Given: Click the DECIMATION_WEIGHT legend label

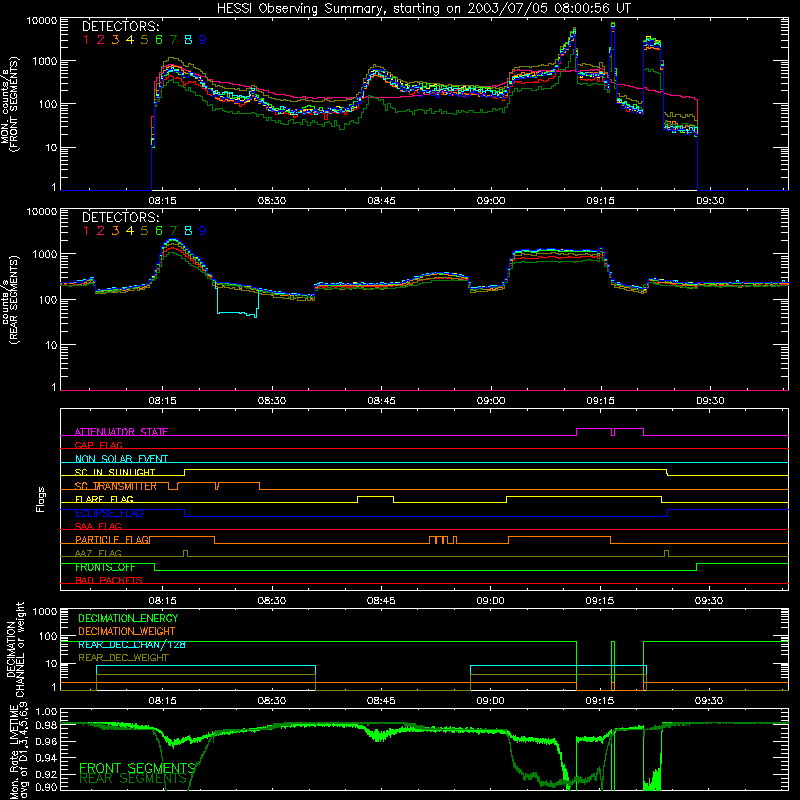Looking at the screenshot, I should pos(127,632).
